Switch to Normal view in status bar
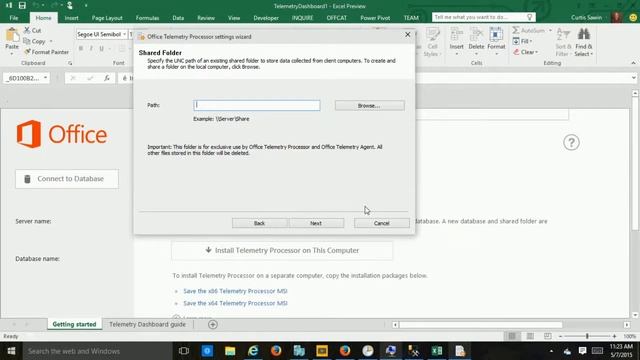The height and width of the screenshot is (360, 640). pos(512,336)
